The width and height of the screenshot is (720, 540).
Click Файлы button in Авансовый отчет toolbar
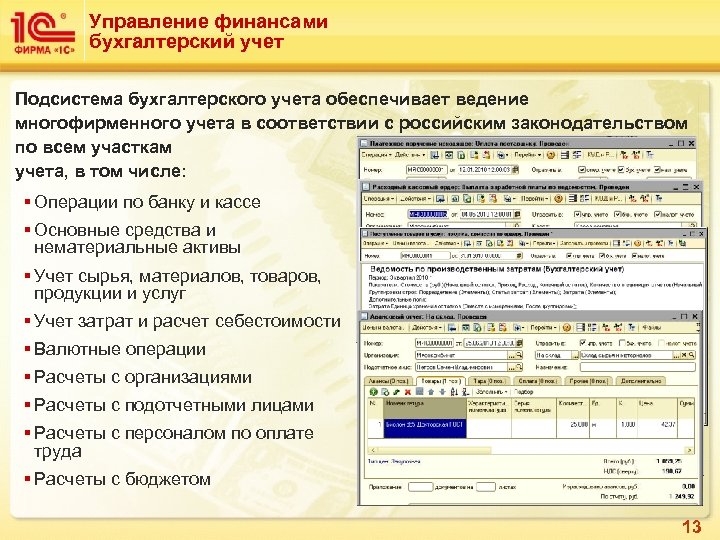tap(652, 327)
